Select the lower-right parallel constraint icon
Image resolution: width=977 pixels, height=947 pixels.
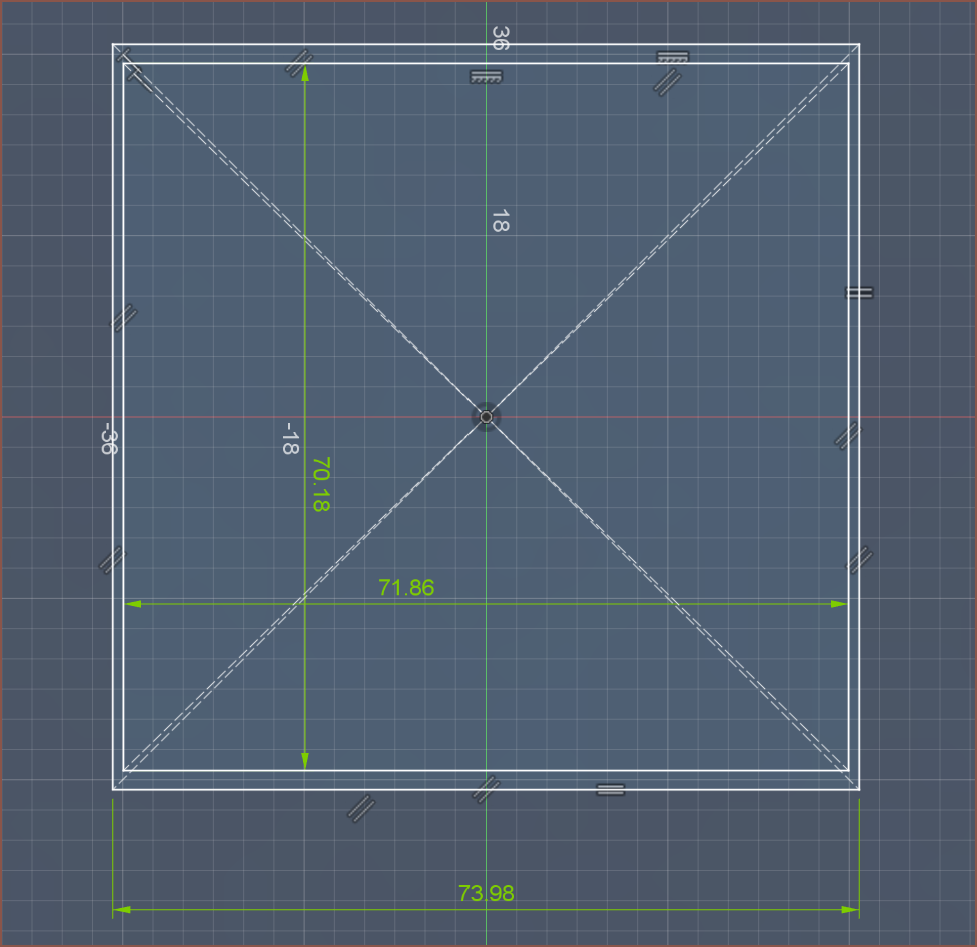coord(859,560)
